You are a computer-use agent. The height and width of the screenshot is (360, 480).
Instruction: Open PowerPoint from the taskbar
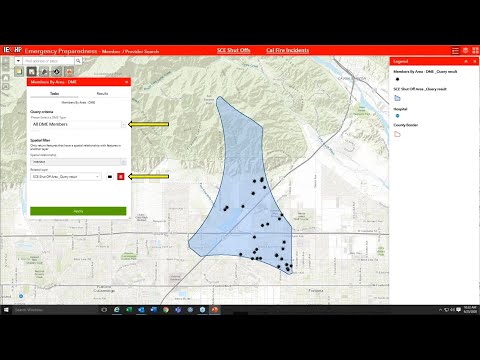[215, 310]
